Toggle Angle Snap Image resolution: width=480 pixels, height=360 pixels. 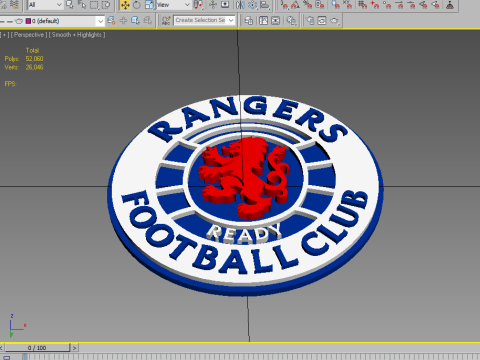tap(296, 5)
